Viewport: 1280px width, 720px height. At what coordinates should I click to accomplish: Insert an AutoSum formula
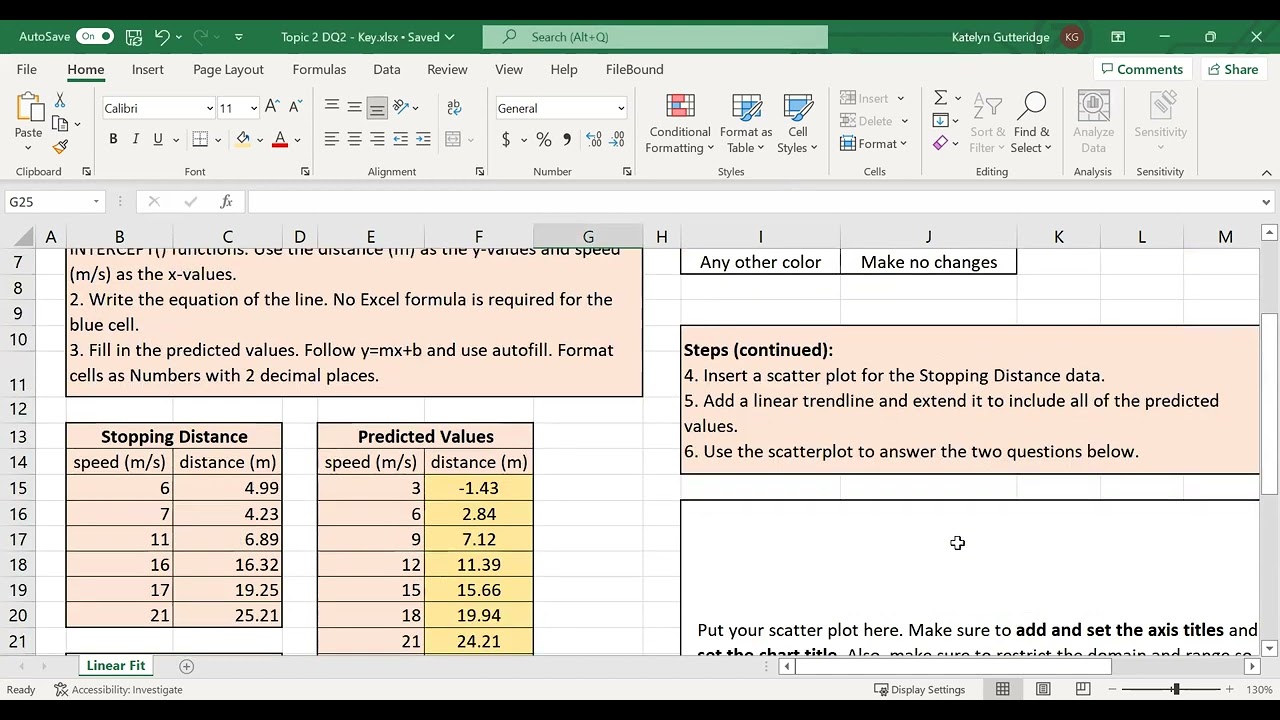pos(940,98)
